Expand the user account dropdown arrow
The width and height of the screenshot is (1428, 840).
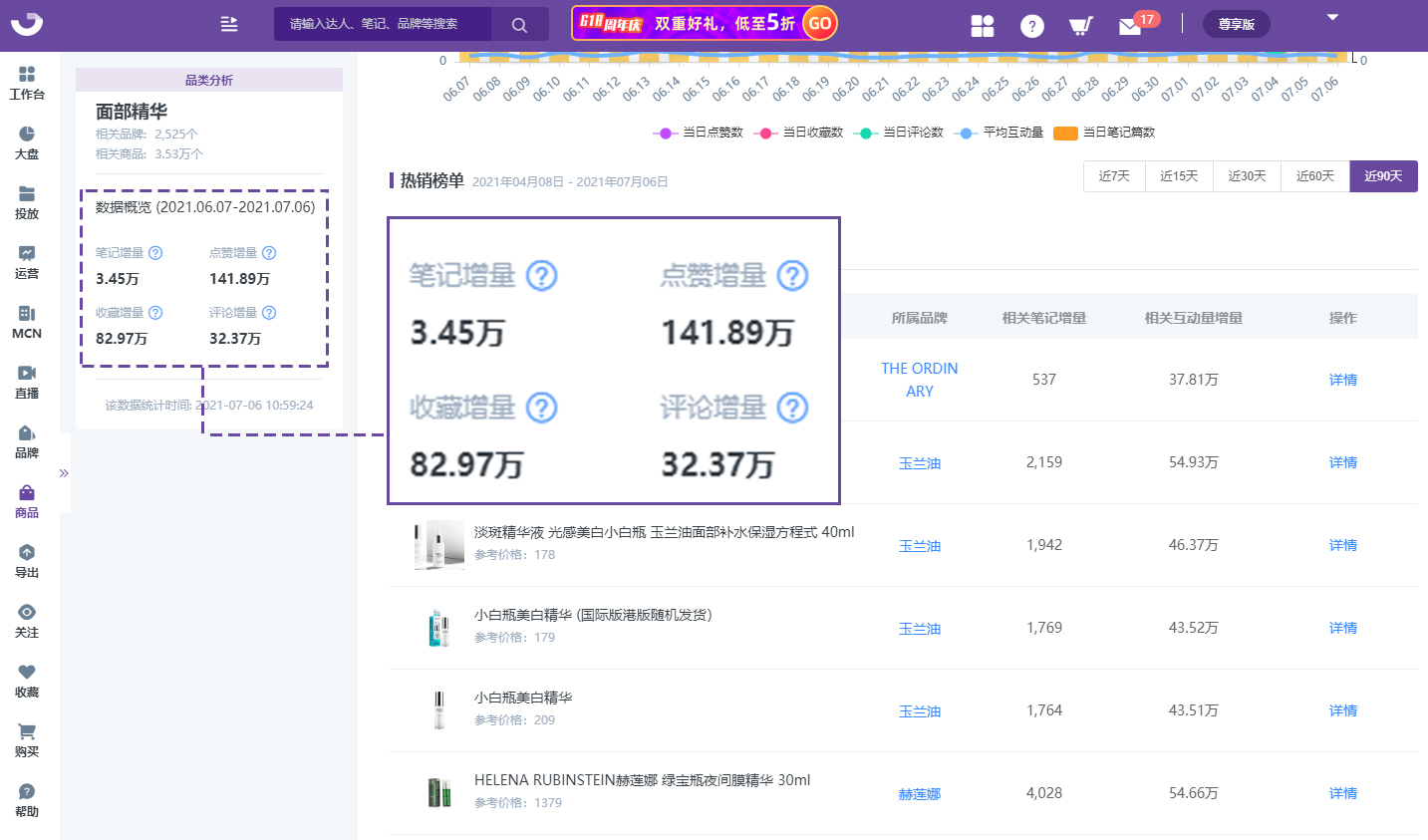point(1332,18)
